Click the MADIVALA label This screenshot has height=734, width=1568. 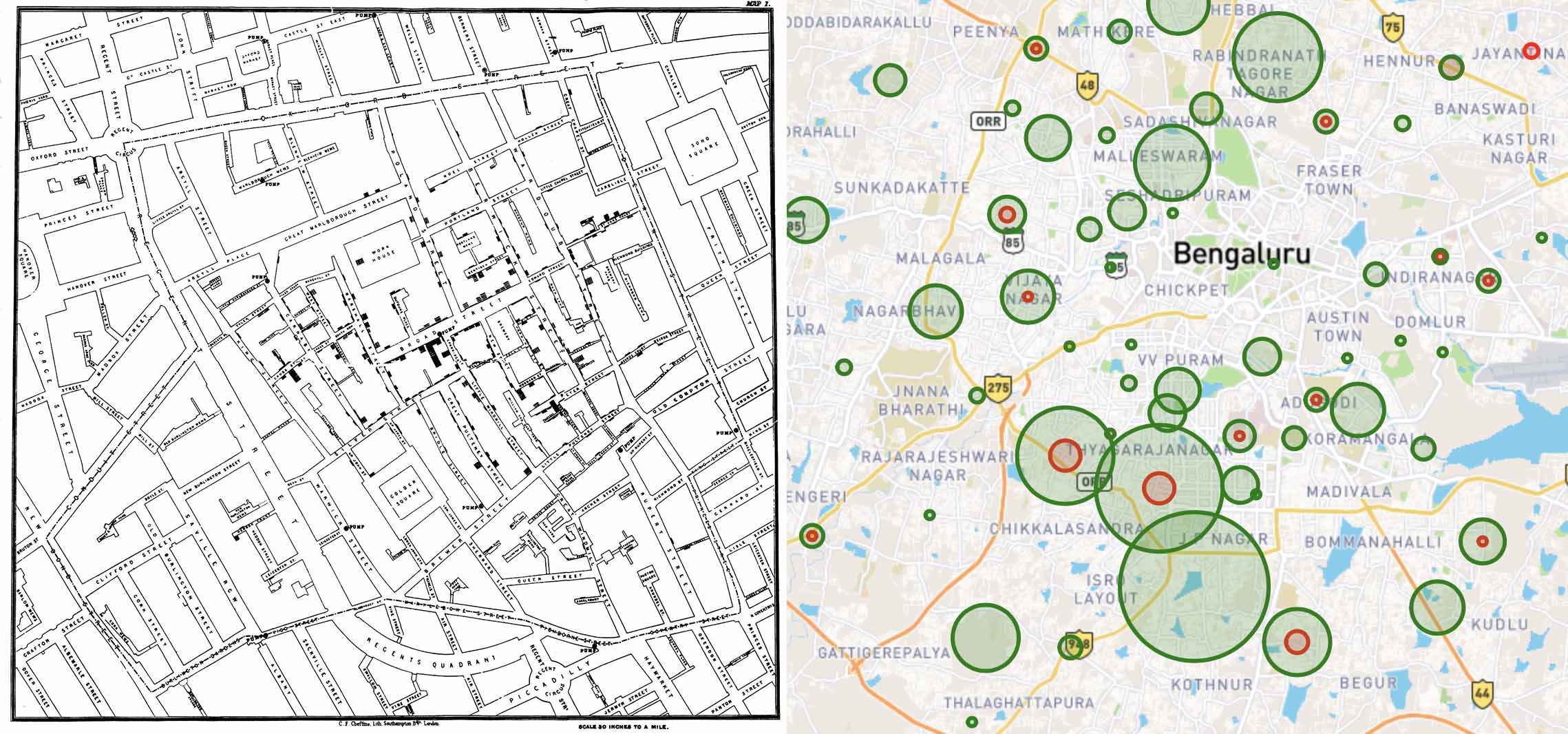click(1349, 492)
